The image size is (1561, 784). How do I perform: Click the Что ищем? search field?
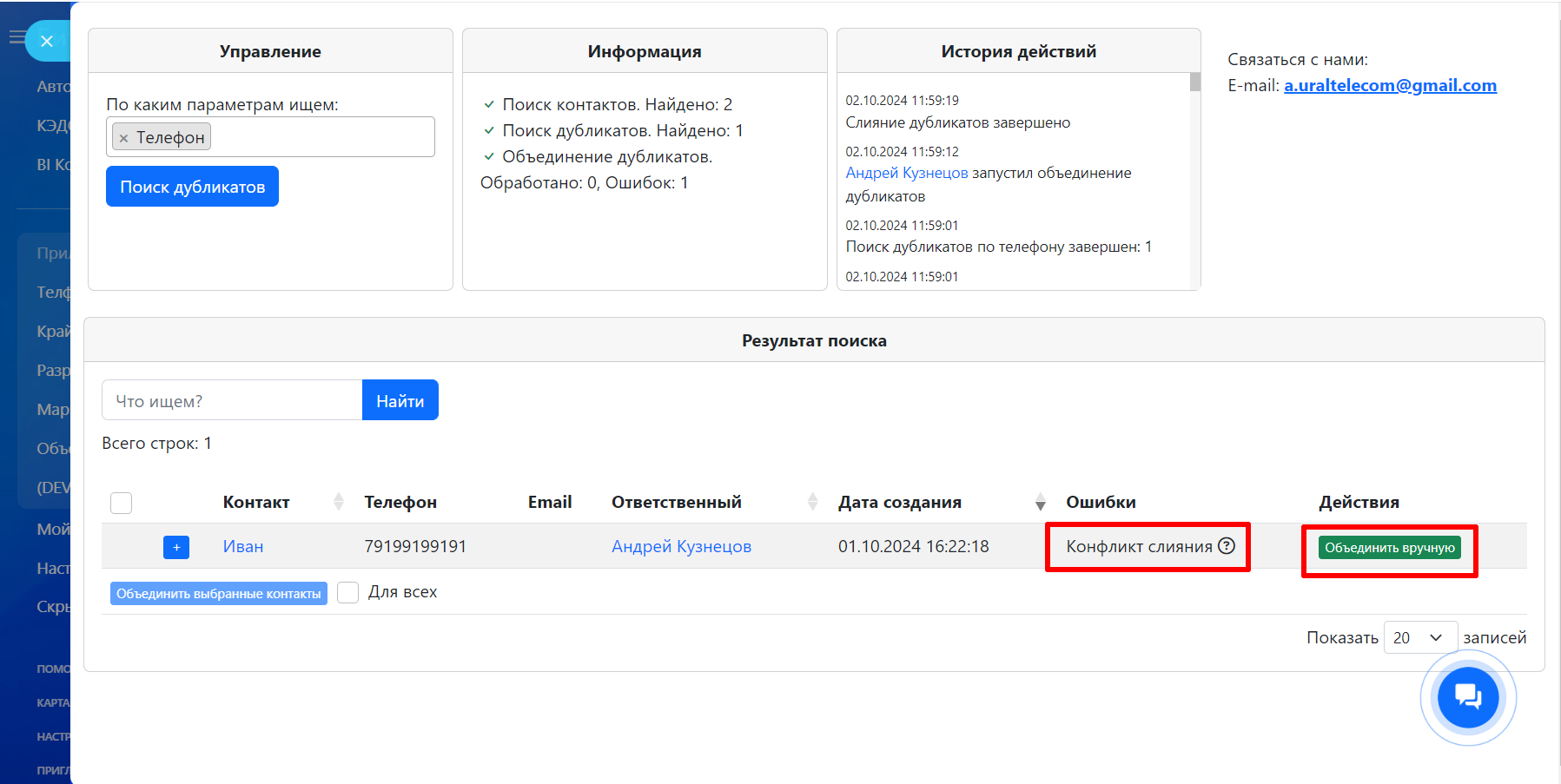(x=232, y=400)
